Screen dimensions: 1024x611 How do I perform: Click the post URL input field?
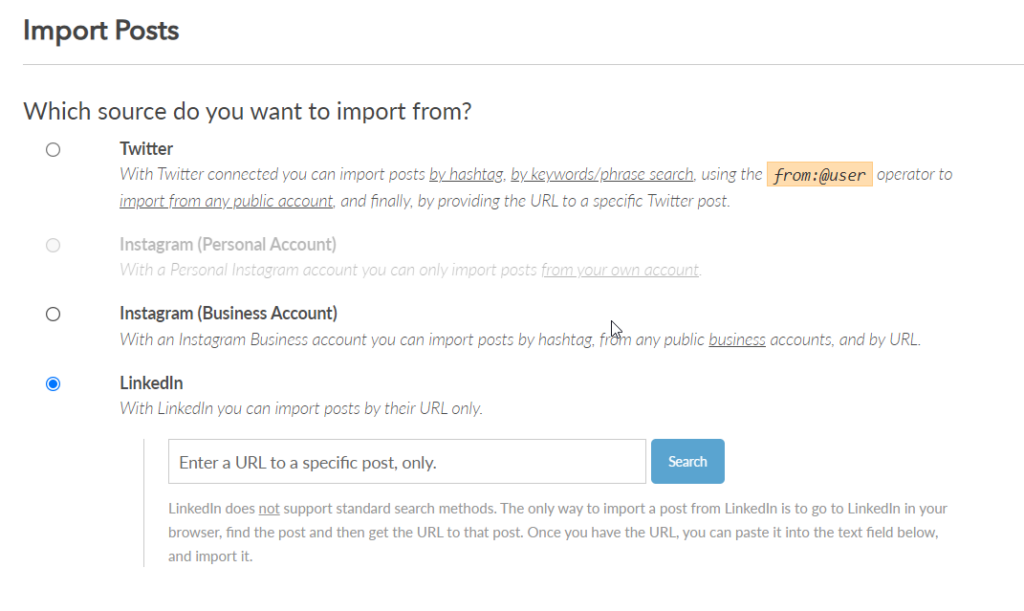point(405,461)
